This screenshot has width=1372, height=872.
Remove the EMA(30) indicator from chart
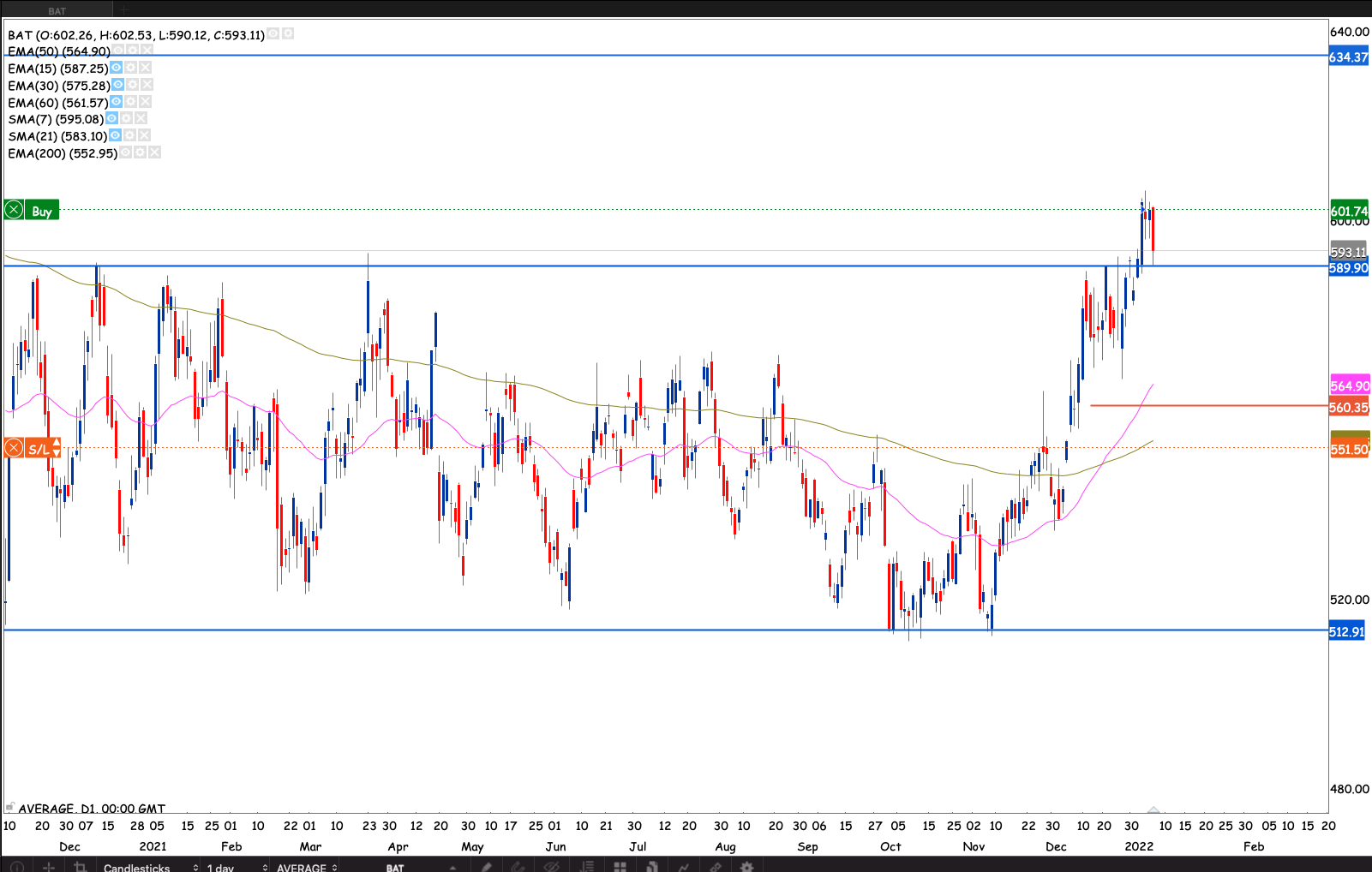tap(147, 85)
